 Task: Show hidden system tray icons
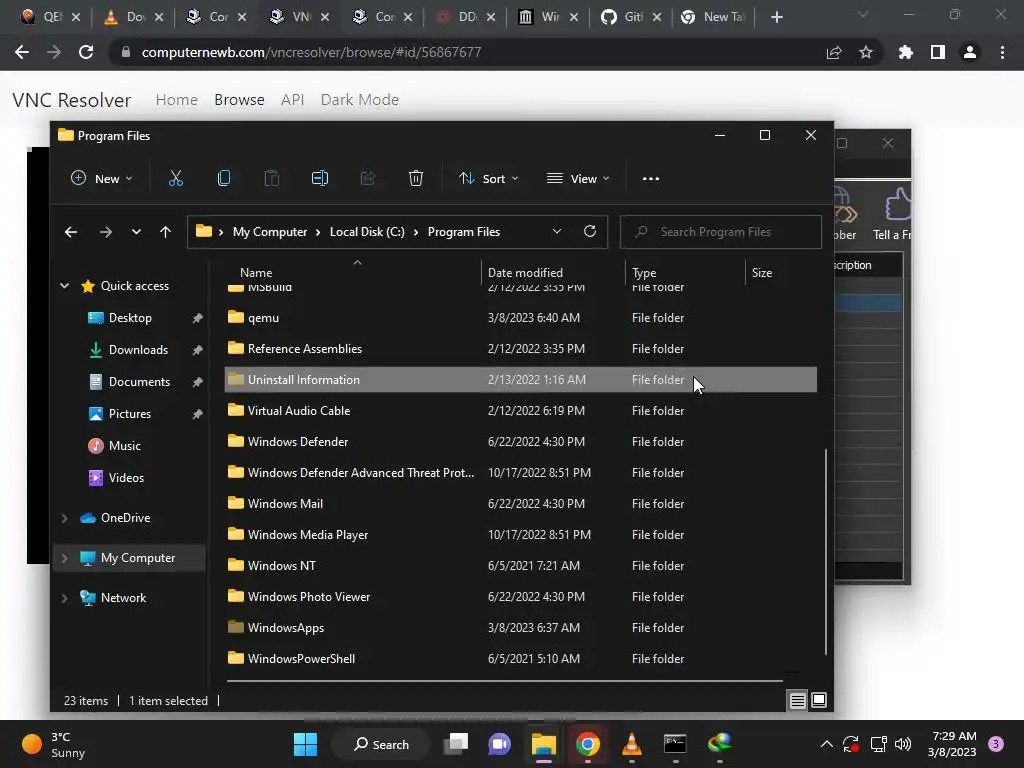coord(826,744)
